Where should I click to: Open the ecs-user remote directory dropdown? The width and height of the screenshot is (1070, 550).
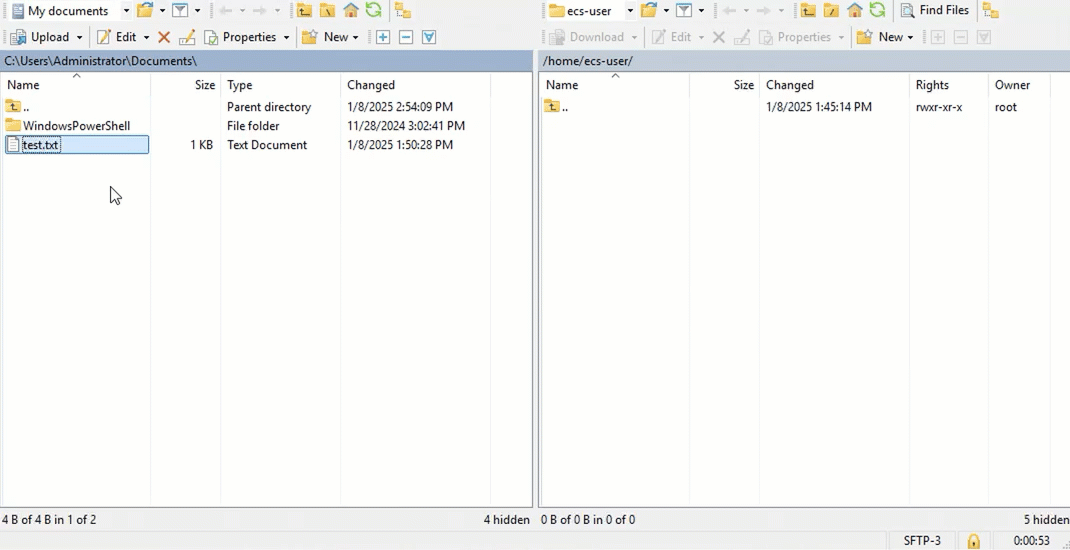(630, 11)
